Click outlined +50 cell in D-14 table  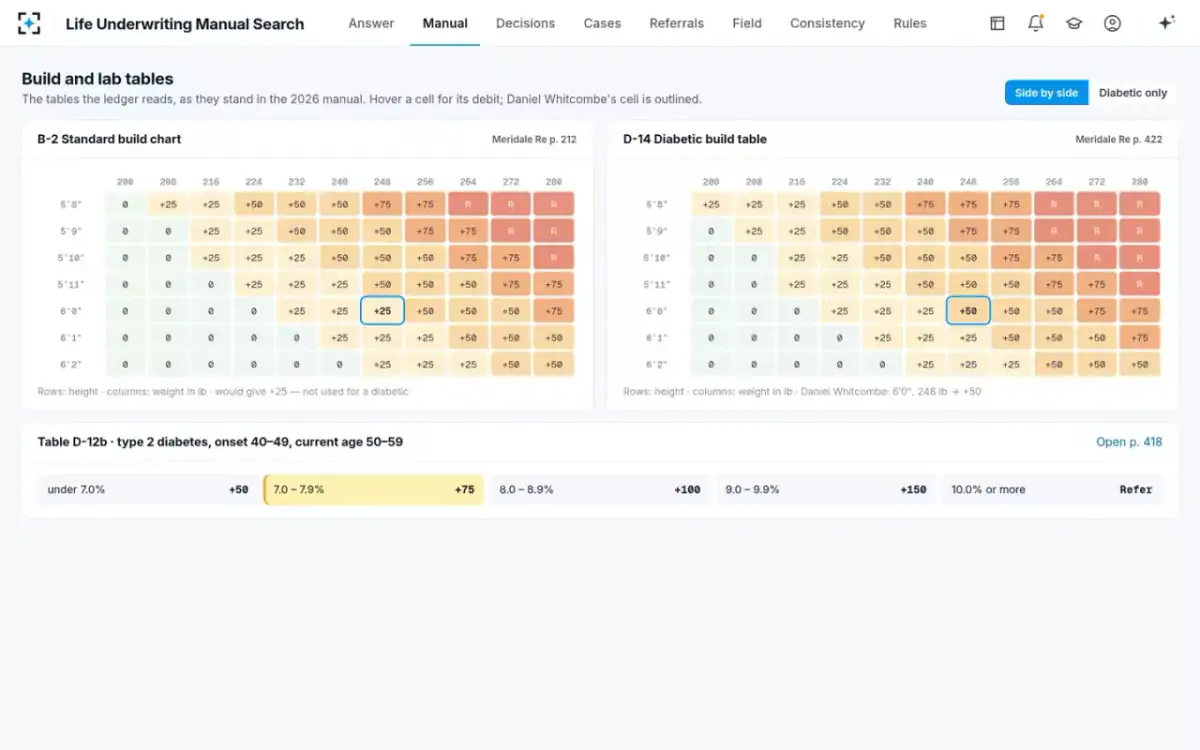pos(968,311)
